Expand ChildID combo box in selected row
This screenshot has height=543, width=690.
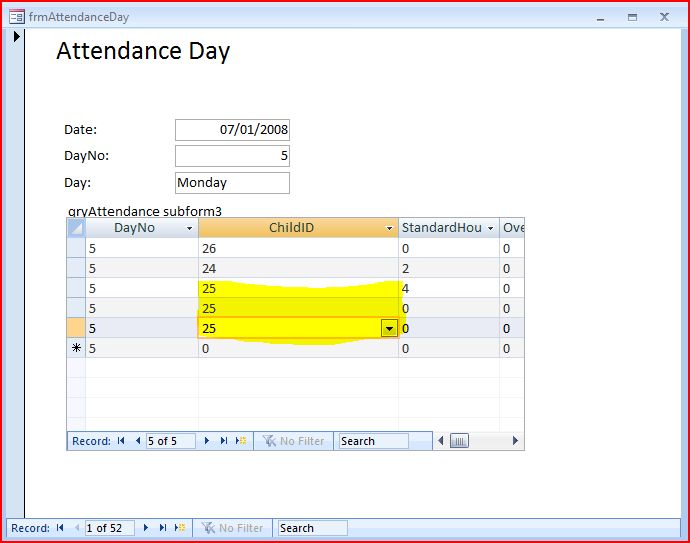(389, 328)
